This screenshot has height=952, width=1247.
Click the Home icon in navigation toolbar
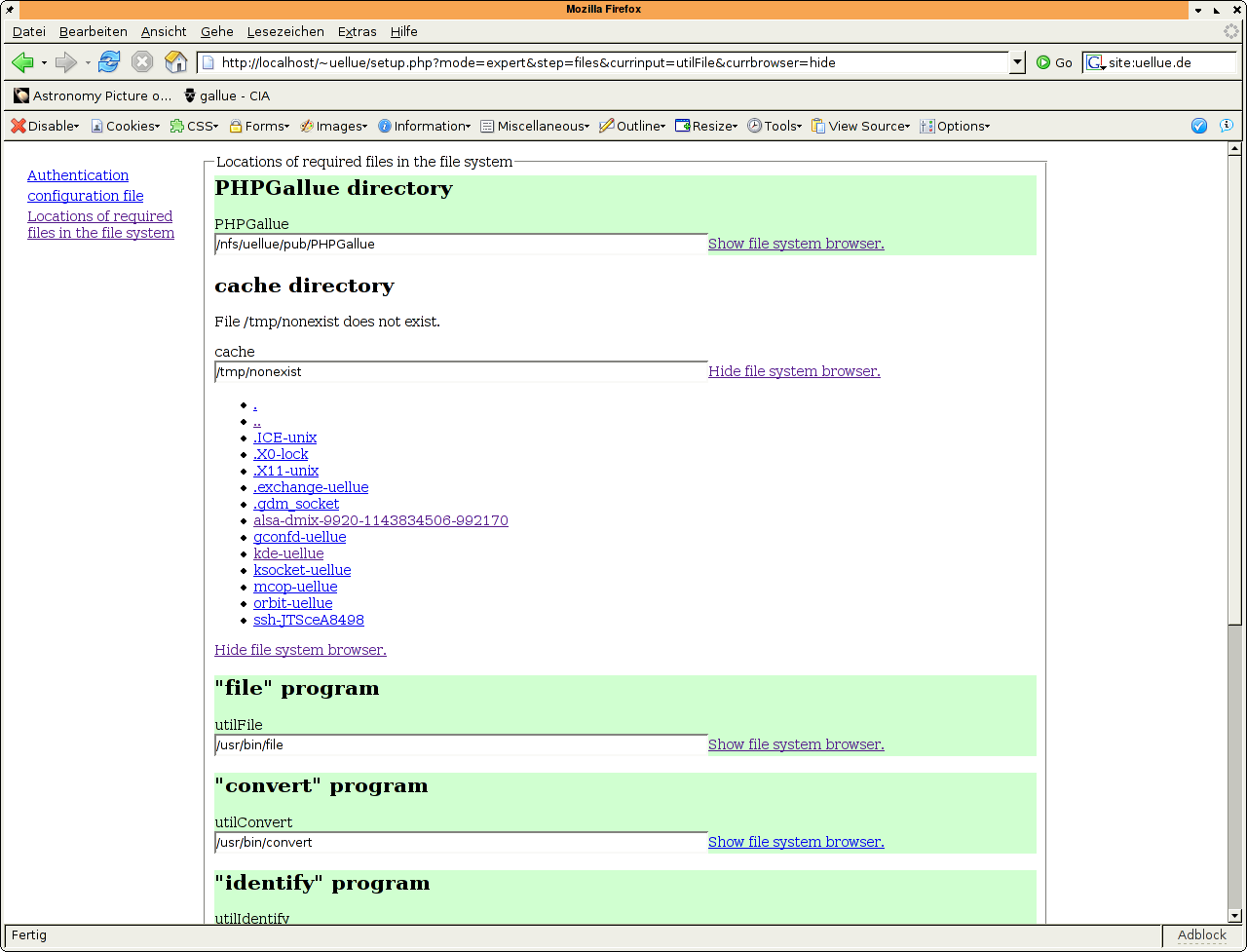pos(175,63)
